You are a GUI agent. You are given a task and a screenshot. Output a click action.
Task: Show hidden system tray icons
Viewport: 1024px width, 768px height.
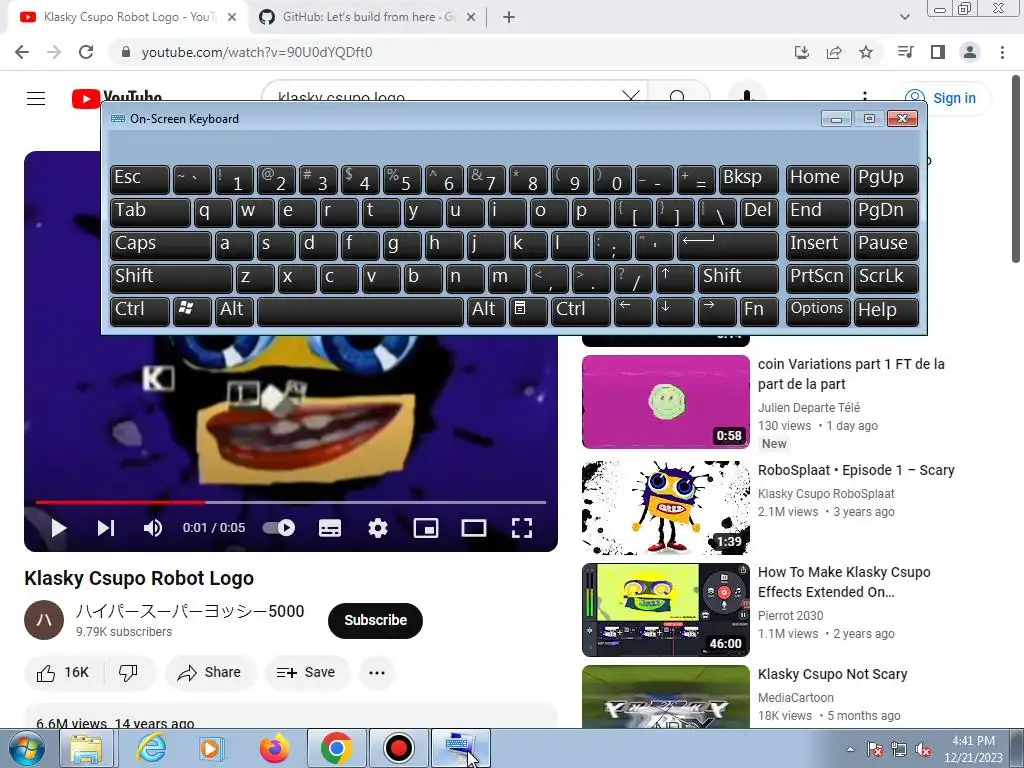pyautogui.click(x=850, y=749)
